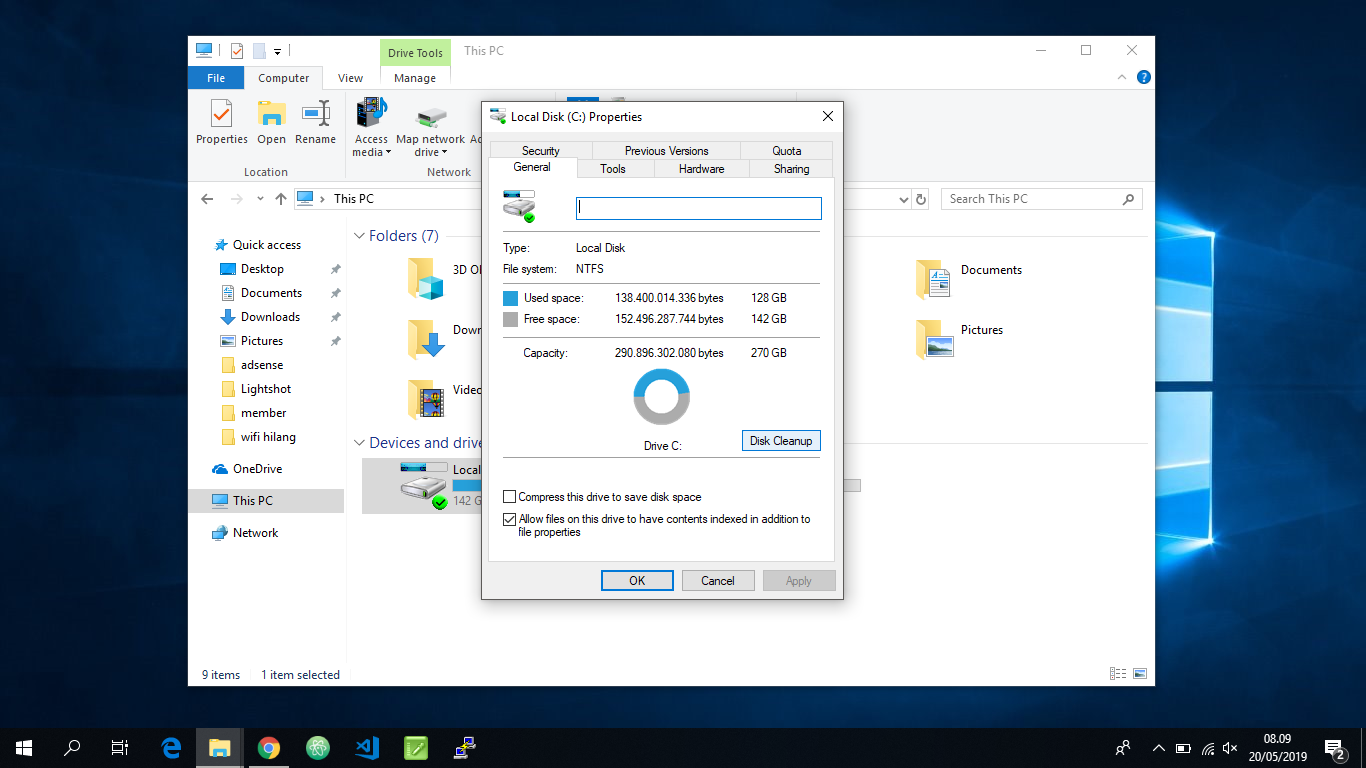Open Recent locations dropdown arrow
Viewport: 1366px width, 768px height.
260,199
